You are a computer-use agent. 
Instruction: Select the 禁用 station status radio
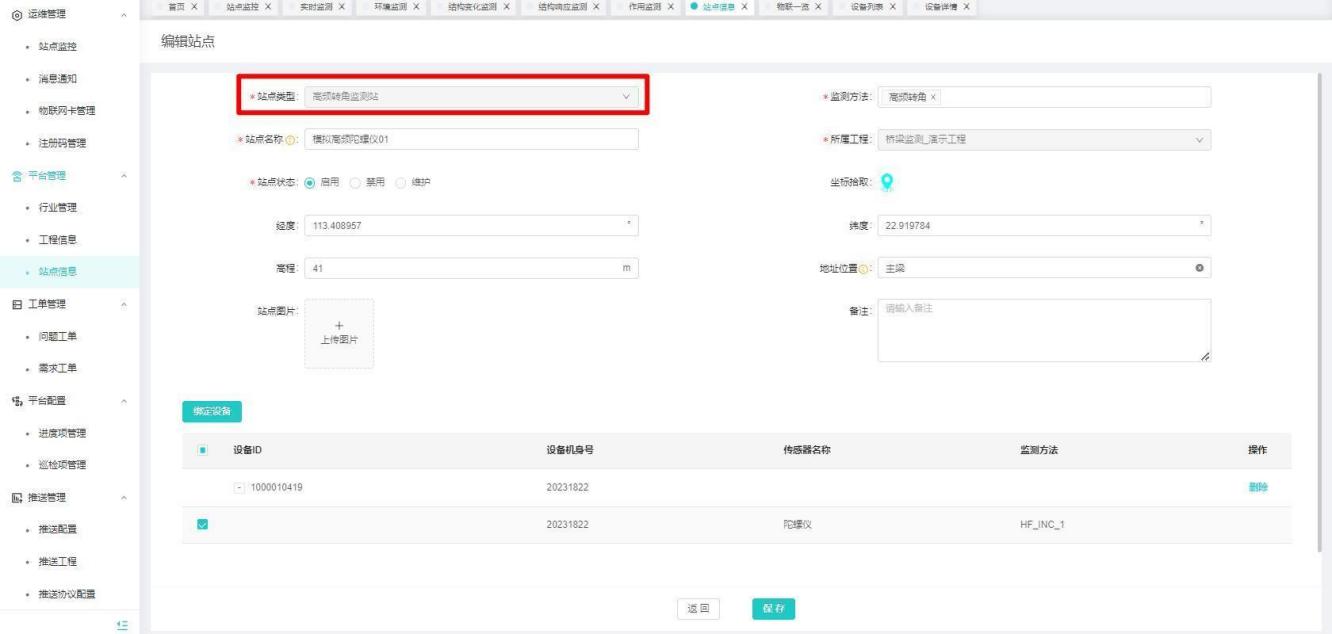pyautogui.click(x=354, y=183)
